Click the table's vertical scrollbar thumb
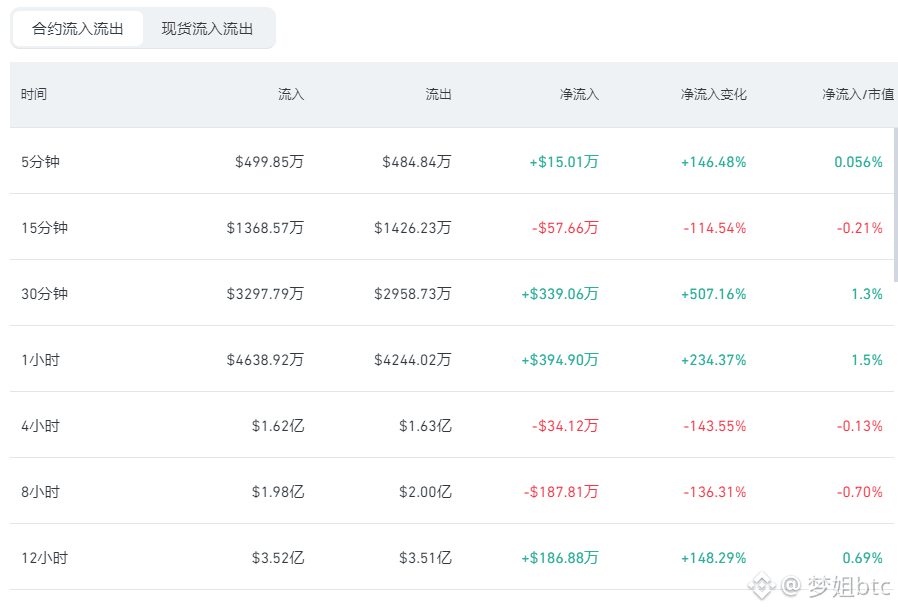 pos(896,205)
